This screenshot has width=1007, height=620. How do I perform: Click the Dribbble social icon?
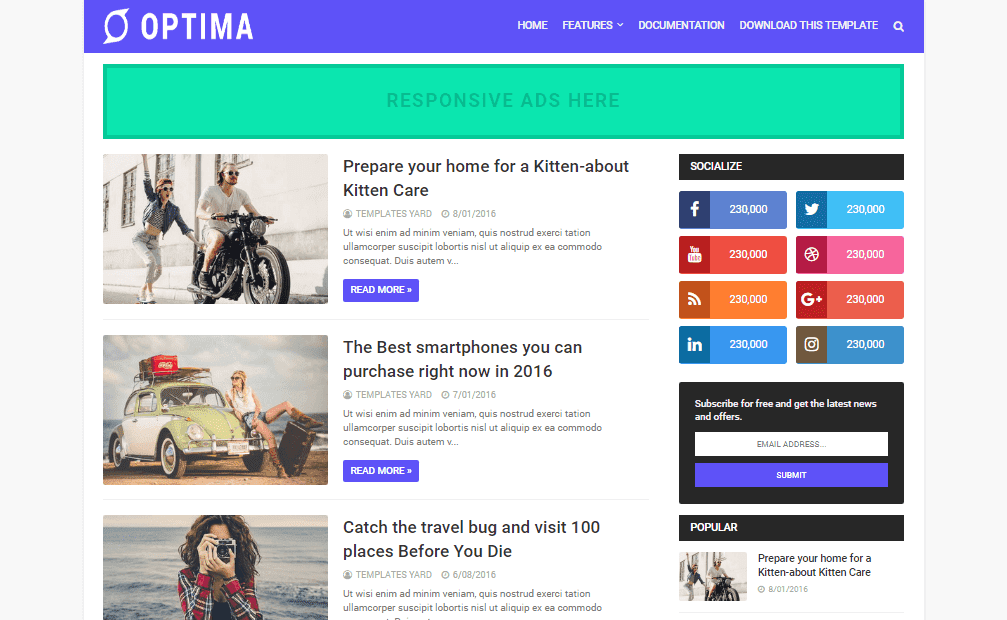[x=812, y=254]
